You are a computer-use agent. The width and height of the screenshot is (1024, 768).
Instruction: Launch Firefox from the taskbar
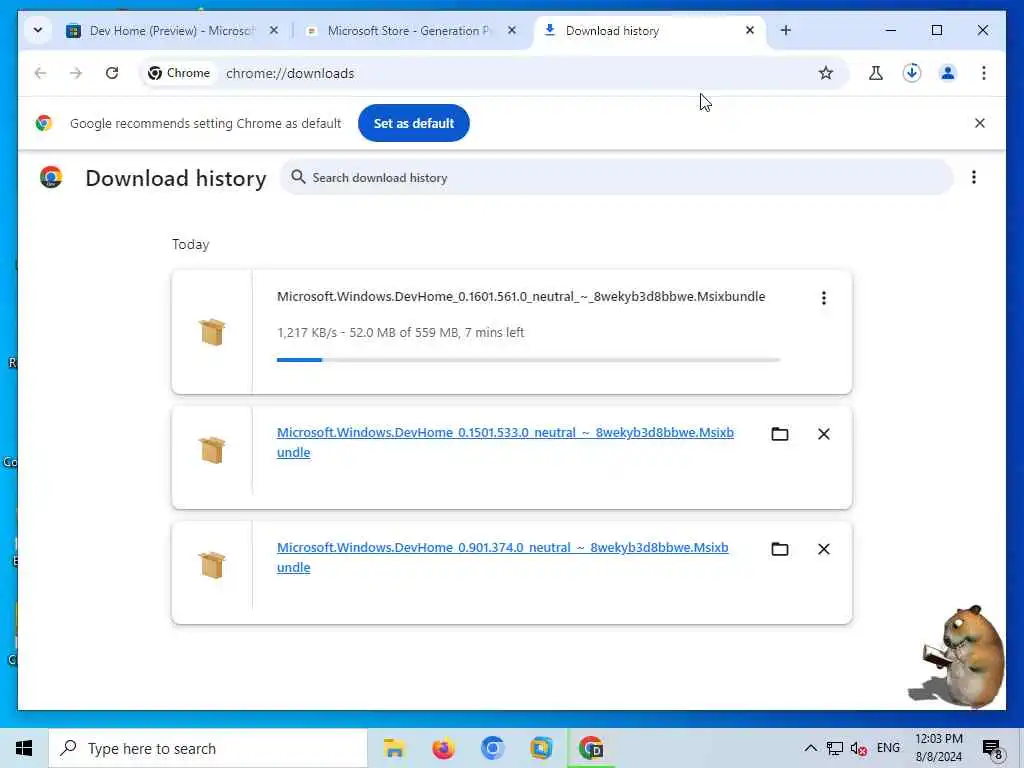click(x=443, y=748)
